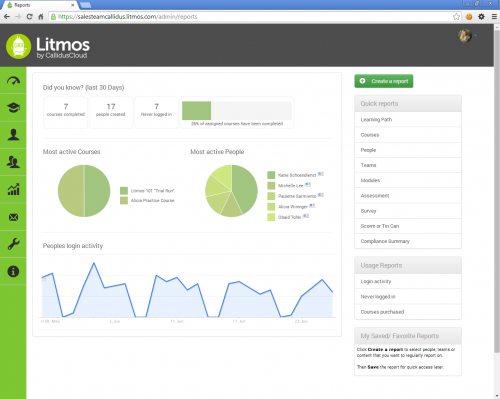Open the Survey quick report

coord(408,211)
